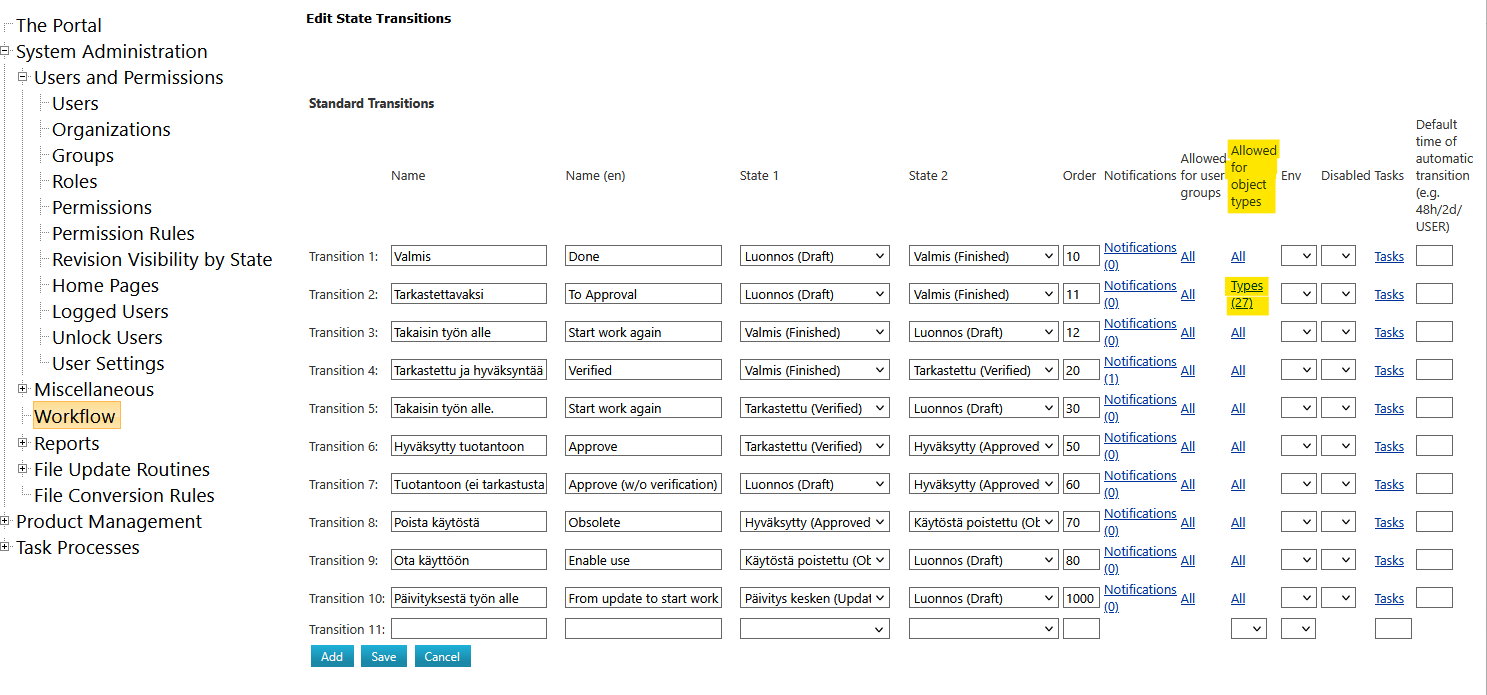The image size is (1487, 695).
Task: Expand the Product Management tree node
Action: (x=5, y=521)
